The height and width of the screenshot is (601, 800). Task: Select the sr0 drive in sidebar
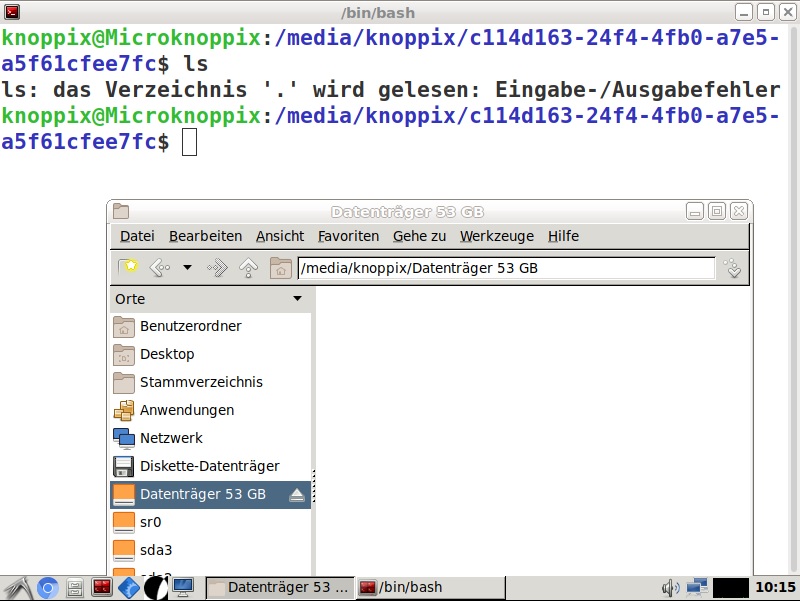point(150,522)
